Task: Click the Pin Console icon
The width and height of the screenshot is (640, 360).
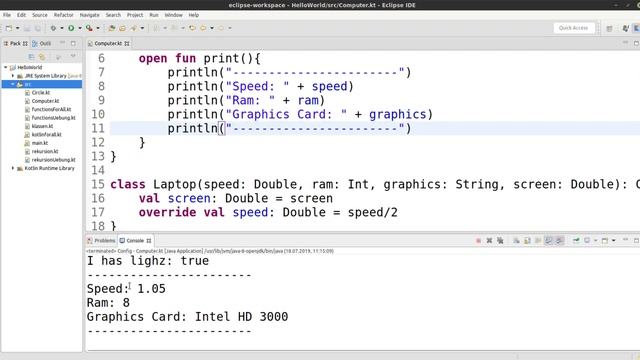Action: pos(576,240)
